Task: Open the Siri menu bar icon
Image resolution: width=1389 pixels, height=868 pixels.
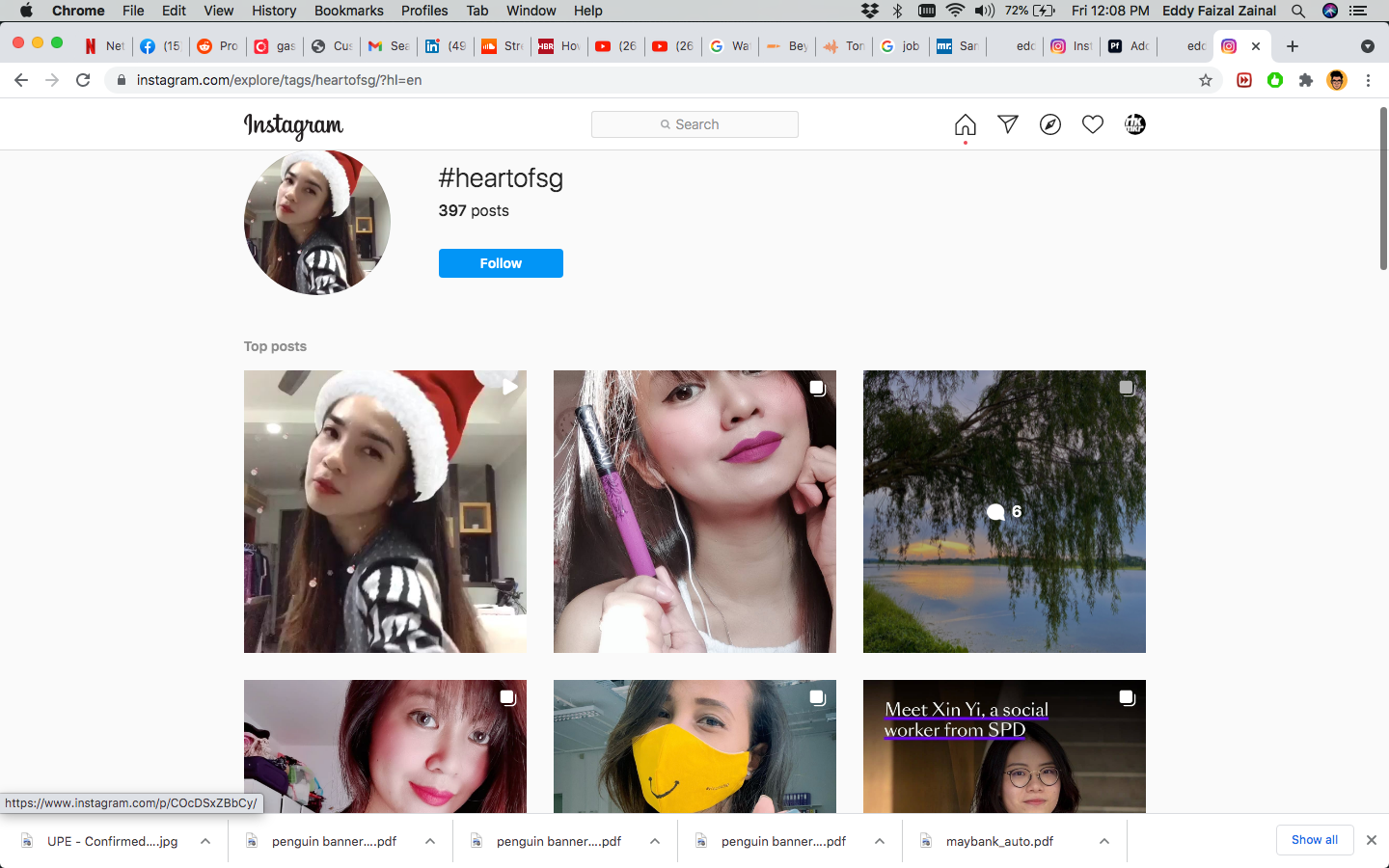Action: click(x=1330, y=11)
